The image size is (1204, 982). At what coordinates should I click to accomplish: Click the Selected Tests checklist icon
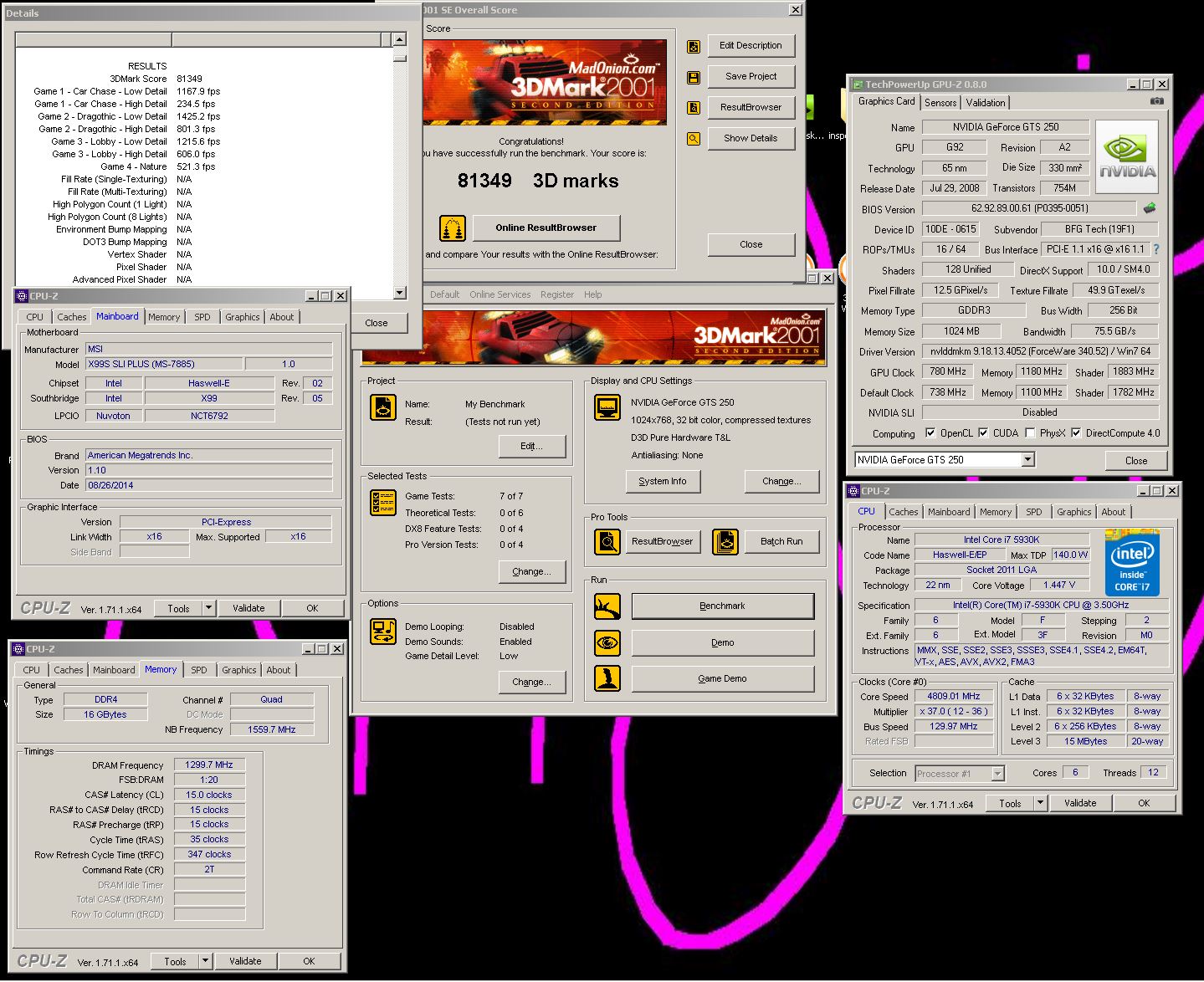pos(384,503)
